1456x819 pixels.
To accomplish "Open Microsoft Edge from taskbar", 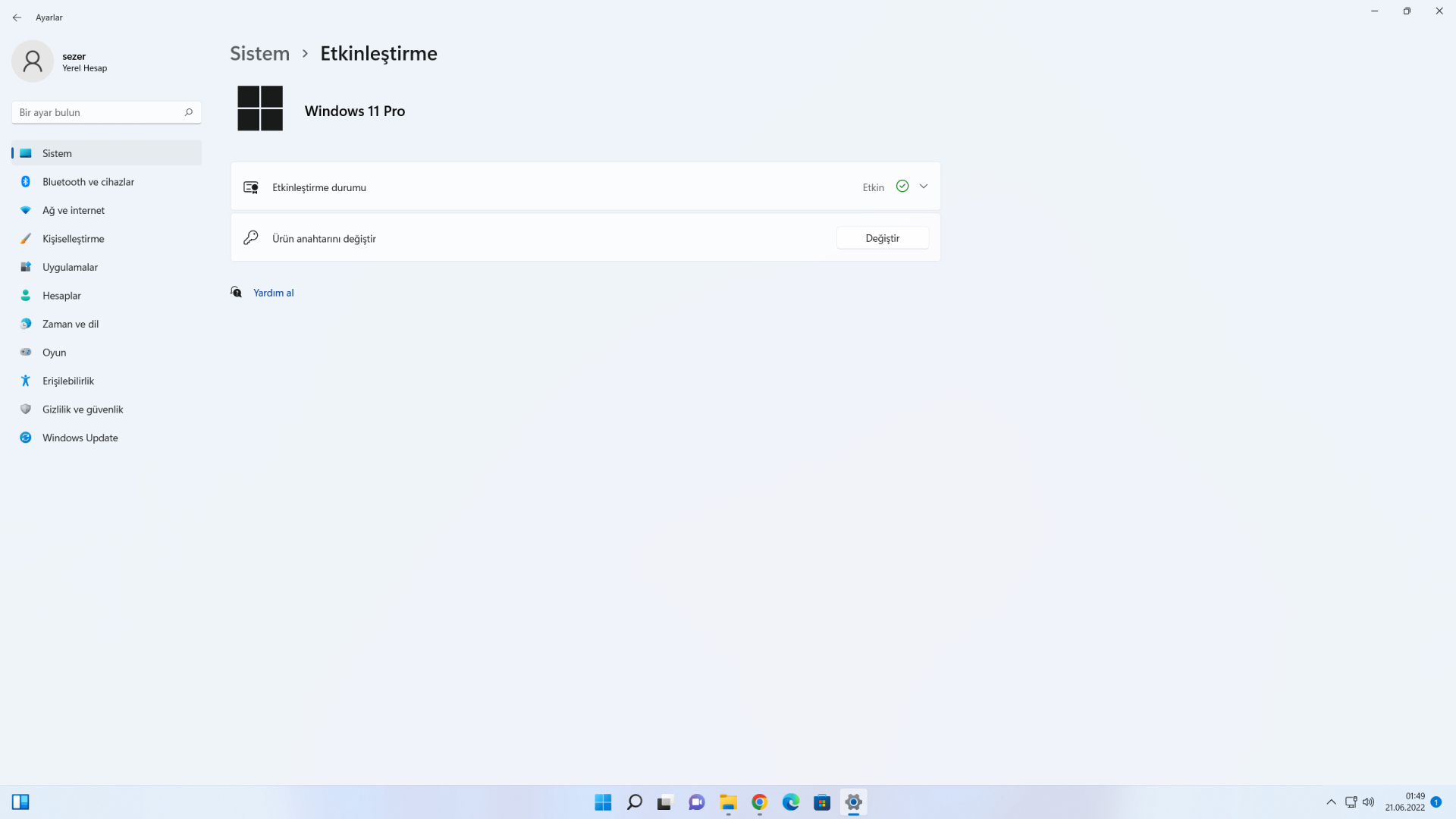I will click(791, 802).
